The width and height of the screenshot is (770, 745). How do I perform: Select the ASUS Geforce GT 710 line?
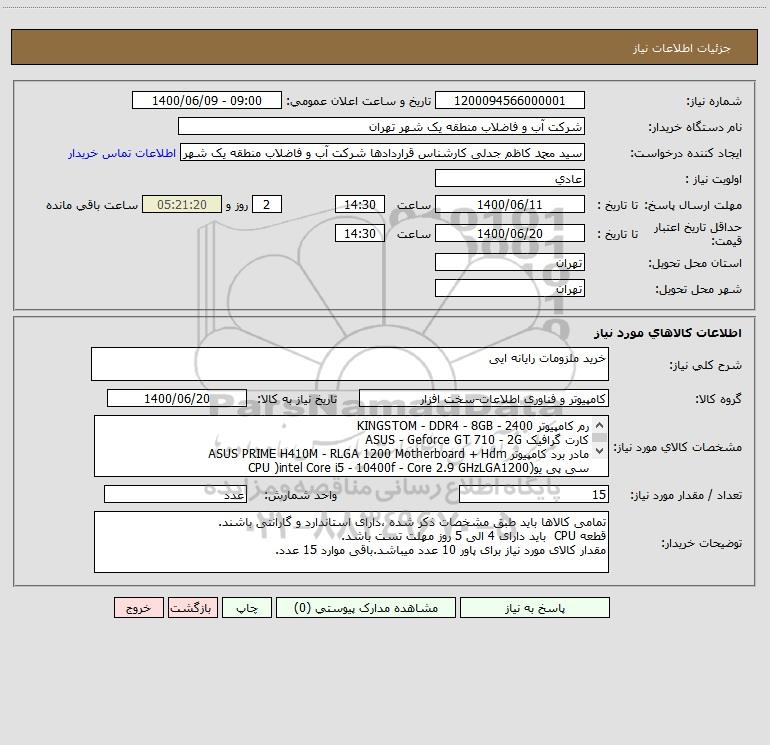(476, 440)
